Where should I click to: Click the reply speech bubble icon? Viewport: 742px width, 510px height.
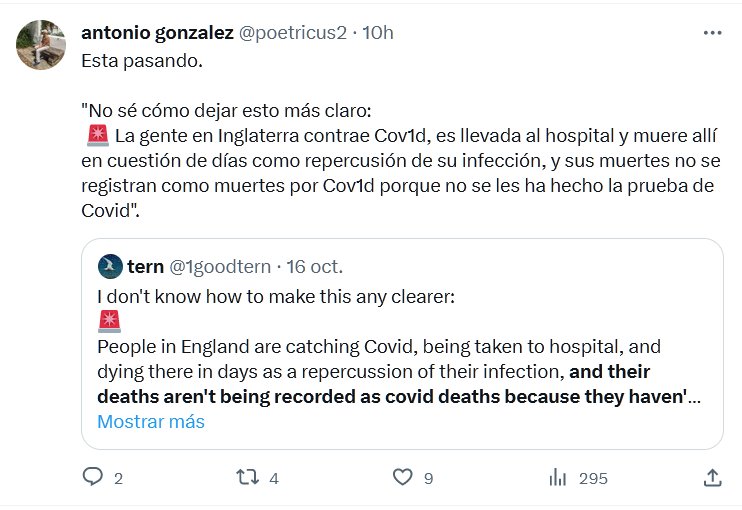click(x=93, y=477)
